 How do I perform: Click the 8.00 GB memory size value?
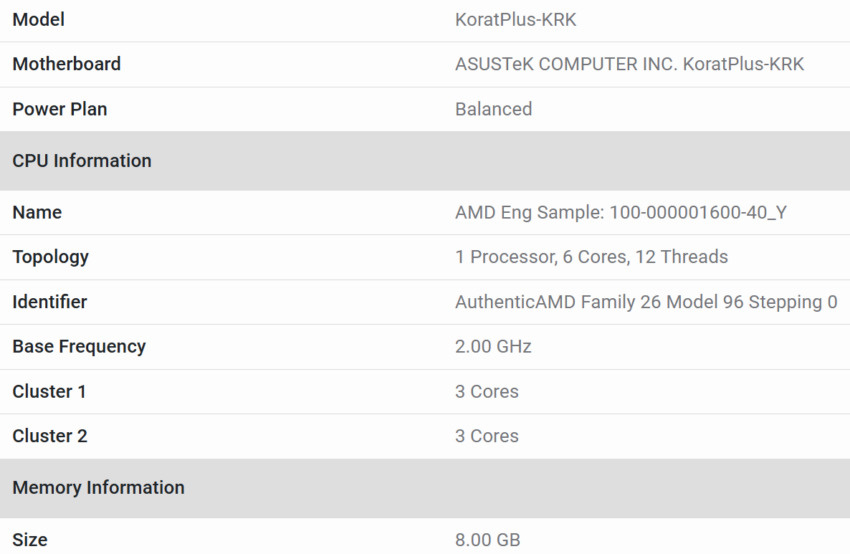pyautogui.click(x=487, y=540)
